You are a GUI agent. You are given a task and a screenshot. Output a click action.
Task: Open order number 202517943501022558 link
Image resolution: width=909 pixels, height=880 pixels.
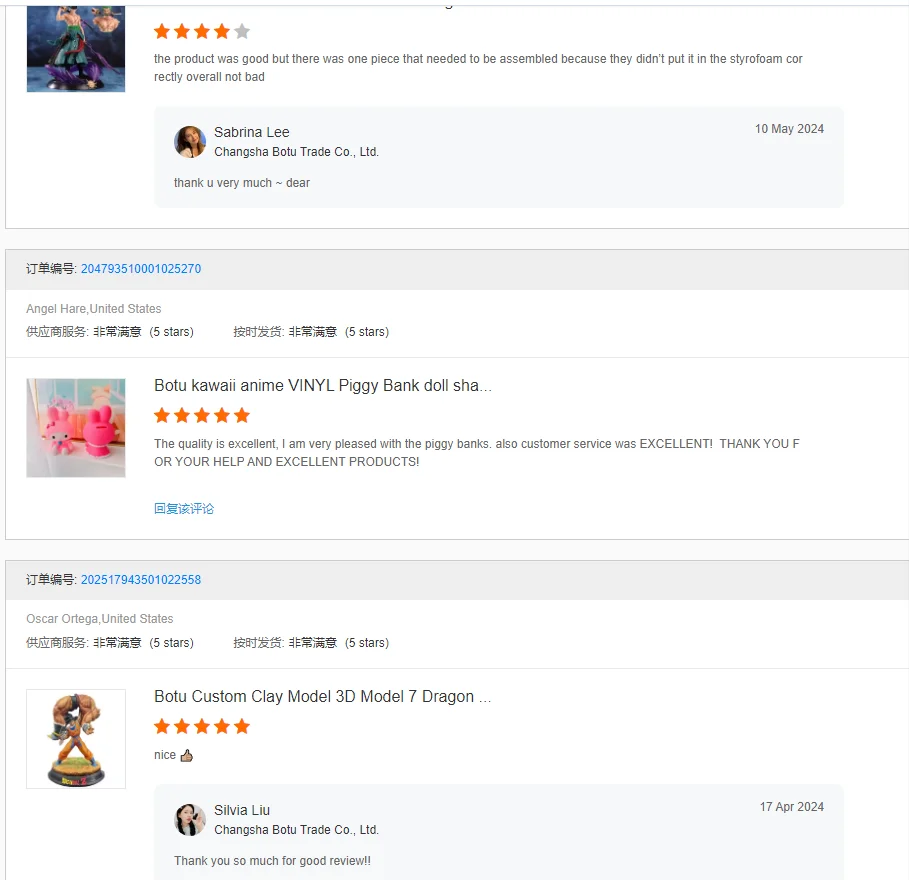(141, 580)
